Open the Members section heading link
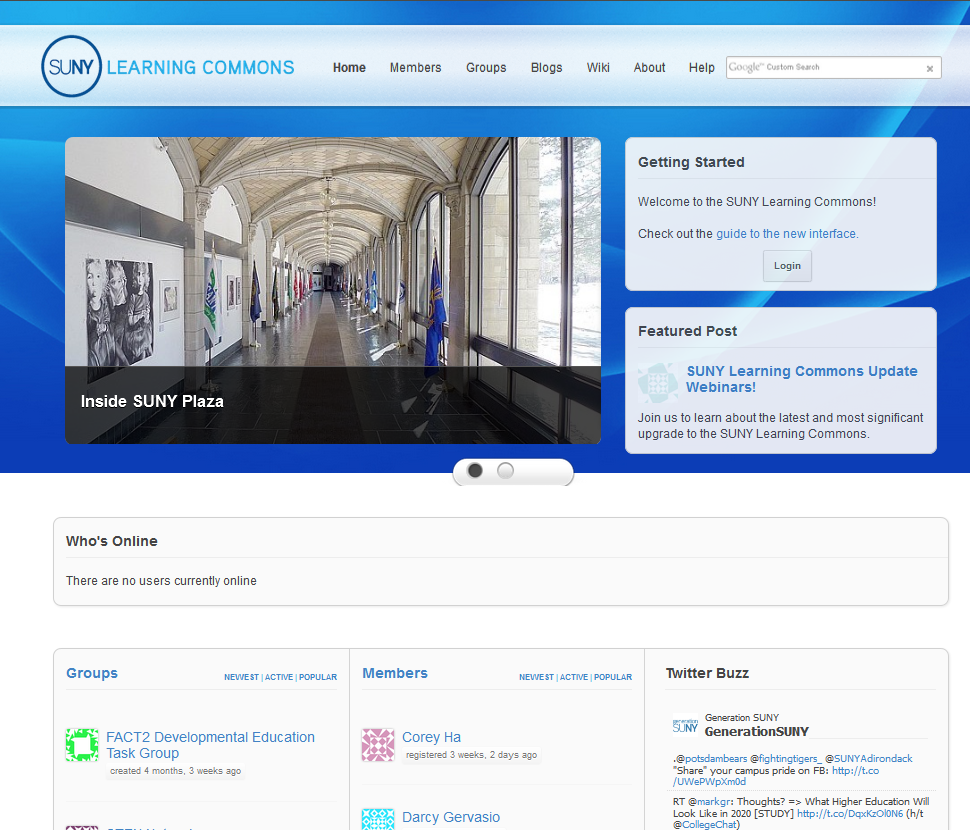Image resolution: width=970 pixels, height=830 pixels. point(395,673)
